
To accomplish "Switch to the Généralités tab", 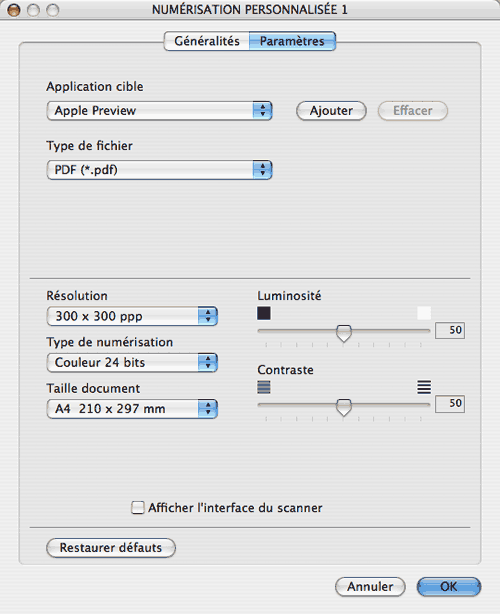I will pos(207,41).
